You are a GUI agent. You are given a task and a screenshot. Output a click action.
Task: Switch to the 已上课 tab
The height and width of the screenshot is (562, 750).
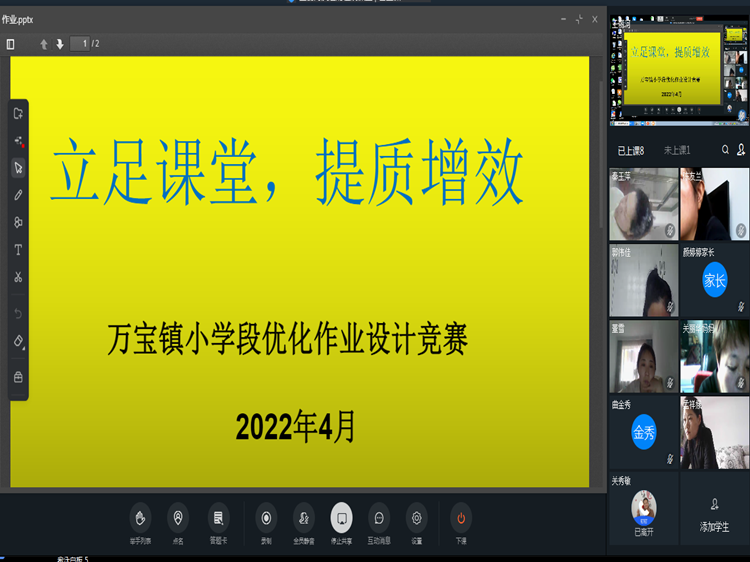pyautogui.click(x=630, y=150)
